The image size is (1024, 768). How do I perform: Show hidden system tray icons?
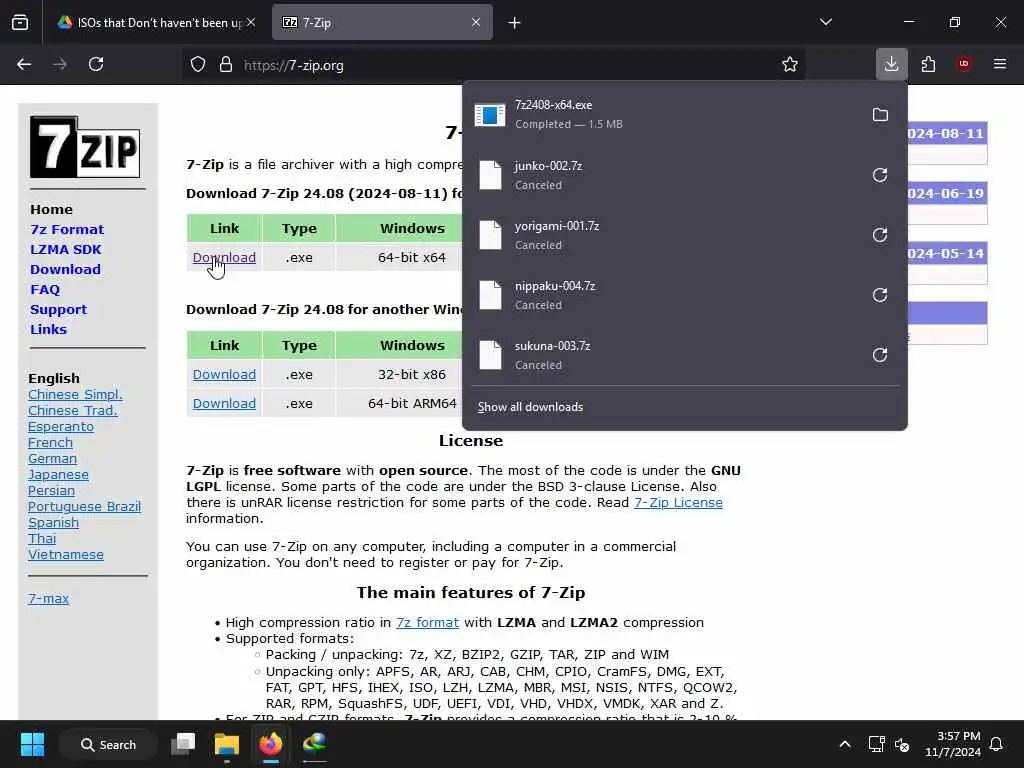tap(844, 744)
